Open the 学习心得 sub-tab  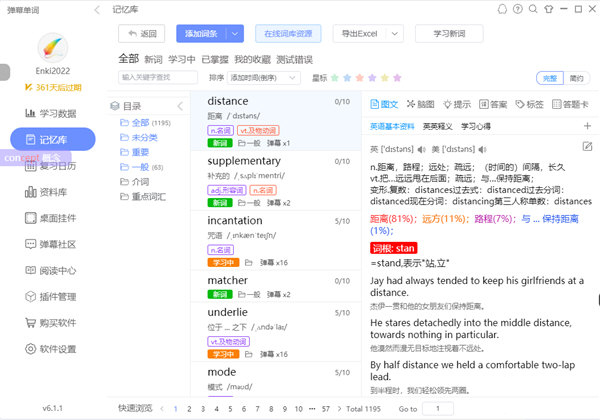(x=476, y=126)
